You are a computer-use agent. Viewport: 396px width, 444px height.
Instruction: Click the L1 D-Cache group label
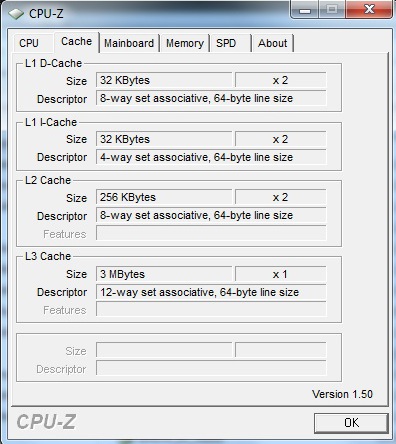click(x=53, y=63)
